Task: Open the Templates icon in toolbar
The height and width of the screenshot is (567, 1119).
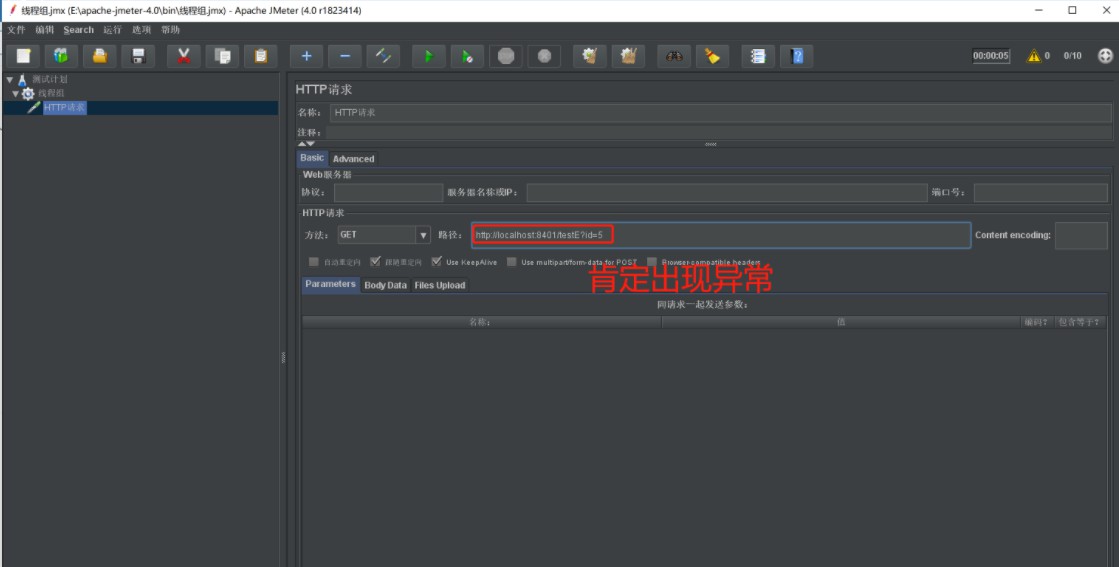Action: pyautogui.click(x=61, y=56)
